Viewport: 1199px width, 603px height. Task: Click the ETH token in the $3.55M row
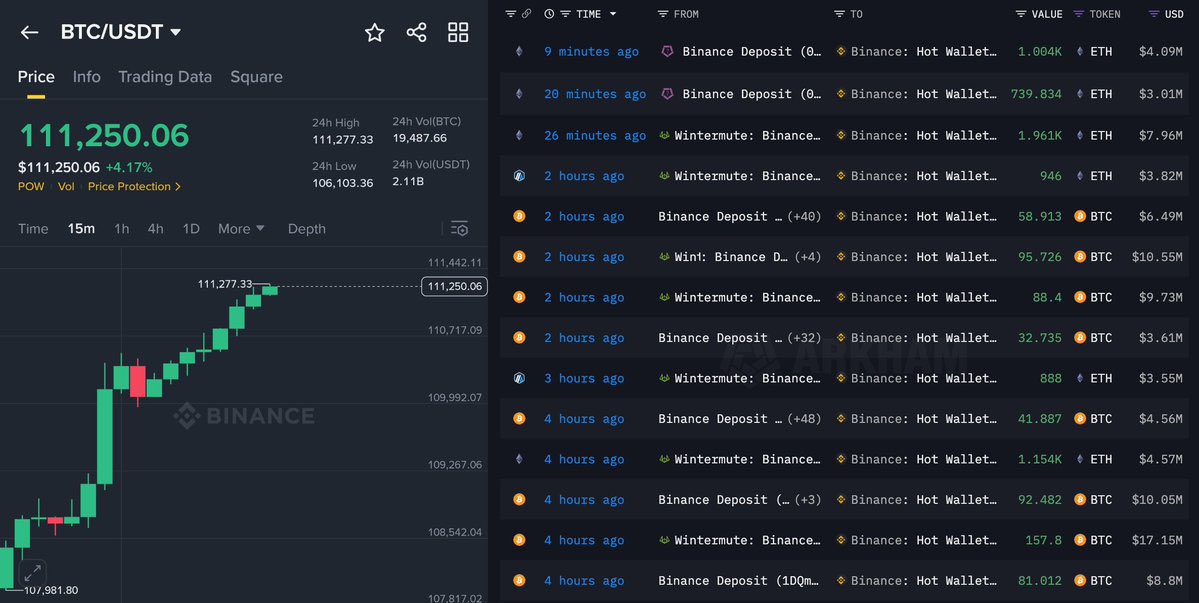pos(1095,378)
